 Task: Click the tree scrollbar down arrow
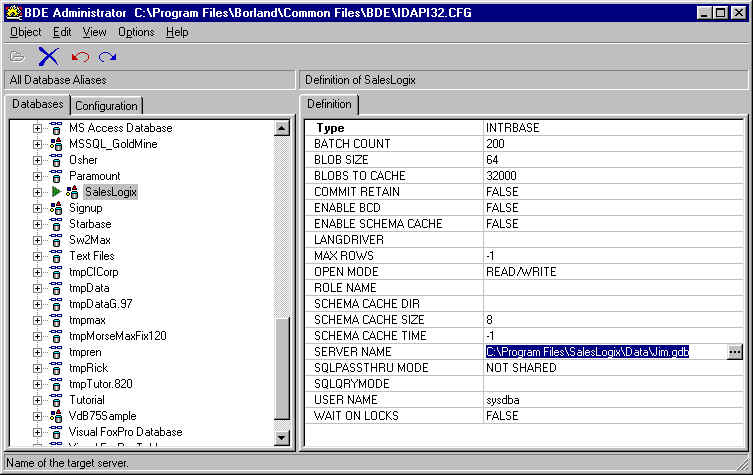point(282,438)
